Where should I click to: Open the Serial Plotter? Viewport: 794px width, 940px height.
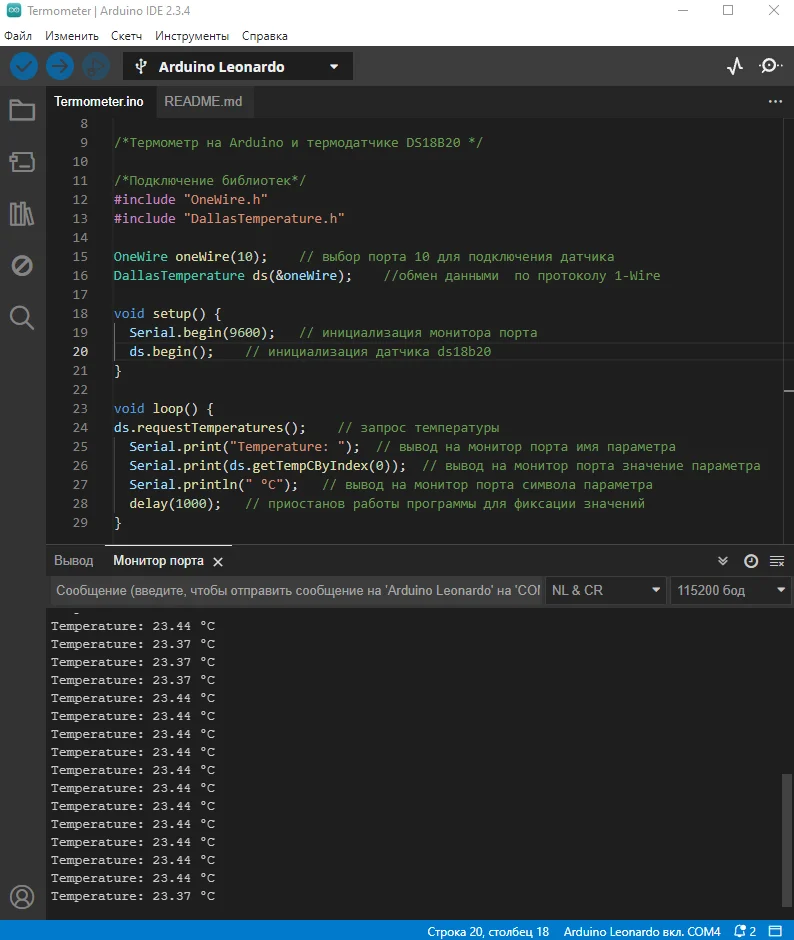[x=735, y=67]
